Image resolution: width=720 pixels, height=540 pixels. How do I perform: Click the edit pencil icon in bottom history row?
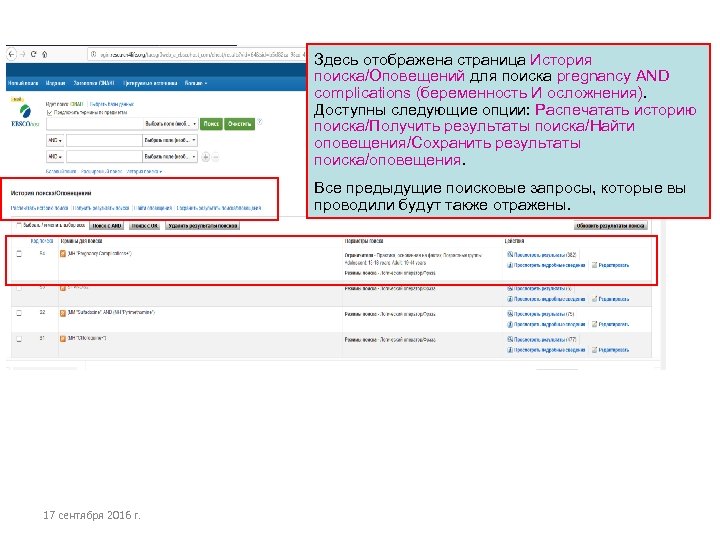tap(595, 350)
